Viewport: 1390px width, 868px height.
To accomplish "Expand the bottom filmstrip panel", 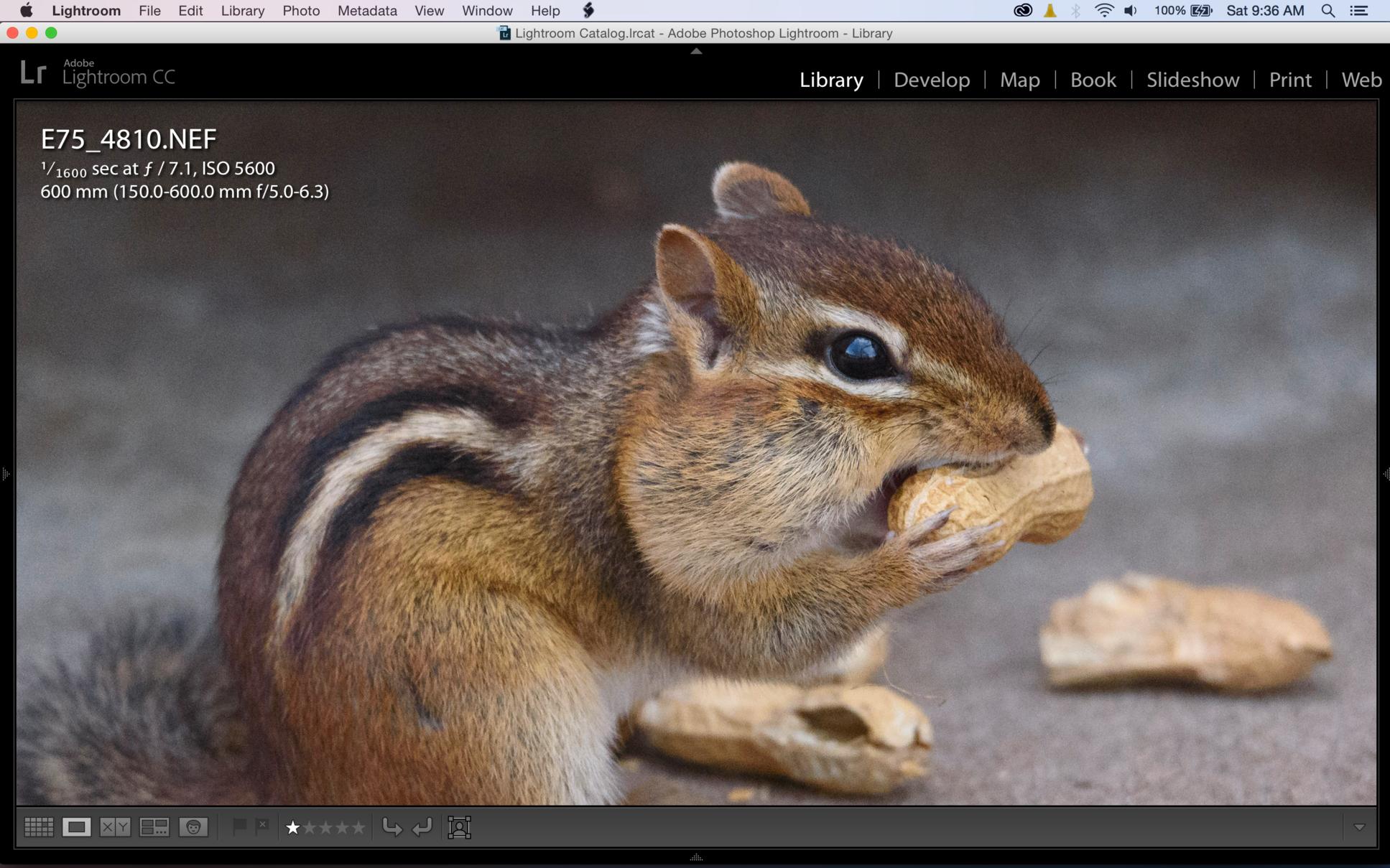I will click(x=695, y=857).
